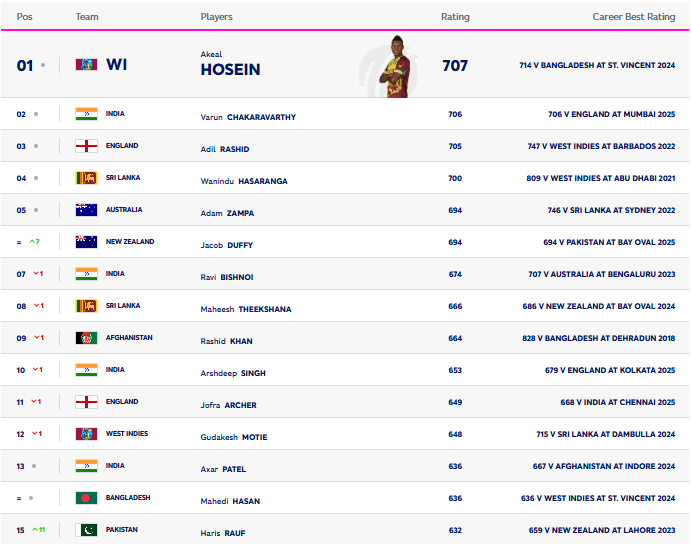The image size is (691, 544).
Task: Click Sri Lanka flag next to Hasaranga
Action: tap(86, 178)
